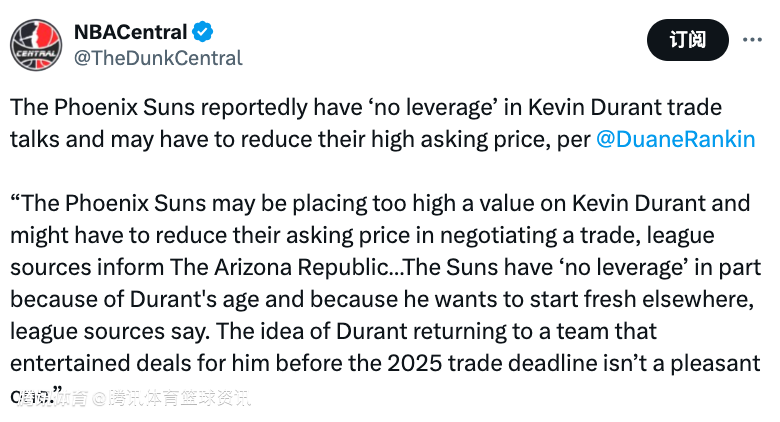Viewport: 780px width, 422px height.
Task: Click the tweet's first line about Phoenix Suns
Action: tap(366, 107)
